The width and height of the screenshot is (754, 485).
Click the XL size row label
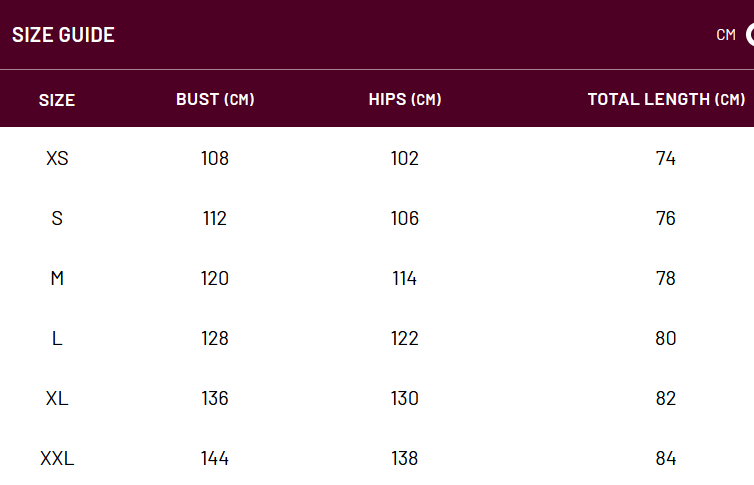[x=57, y=398]
